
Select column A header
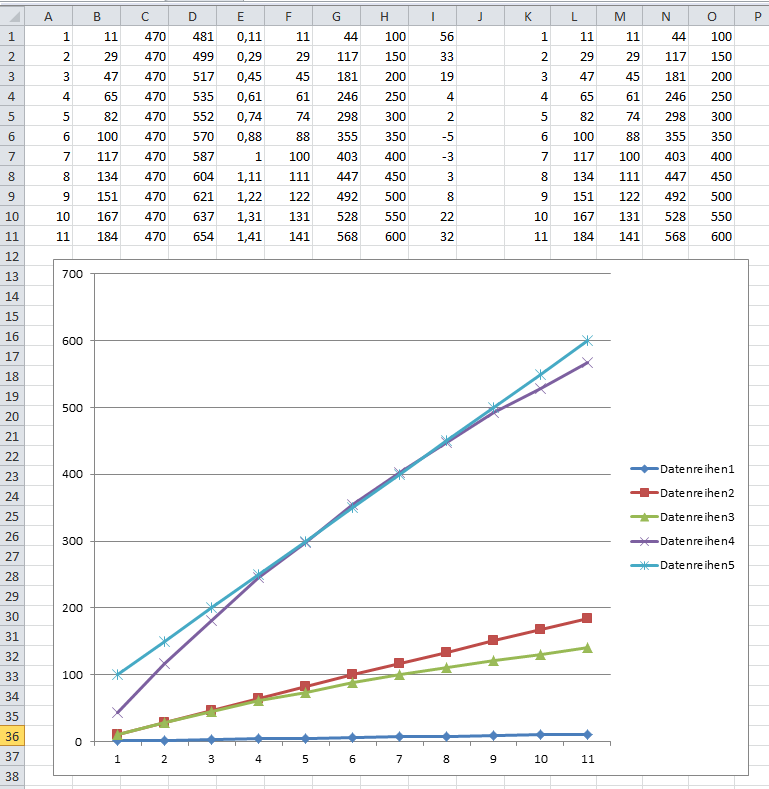(48, 17)
